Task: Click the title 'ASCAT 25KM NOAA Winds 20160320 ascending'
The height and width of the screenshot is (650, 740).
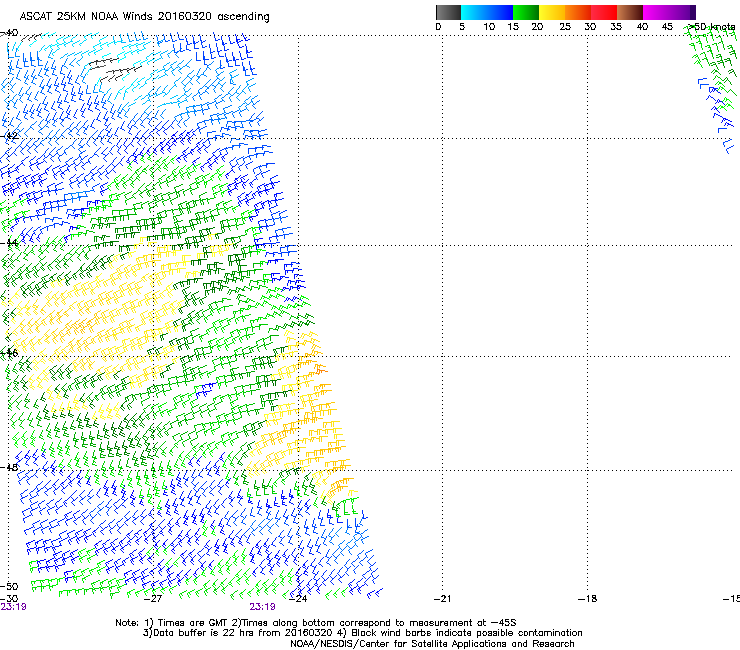Action: (x=144, y=17)
